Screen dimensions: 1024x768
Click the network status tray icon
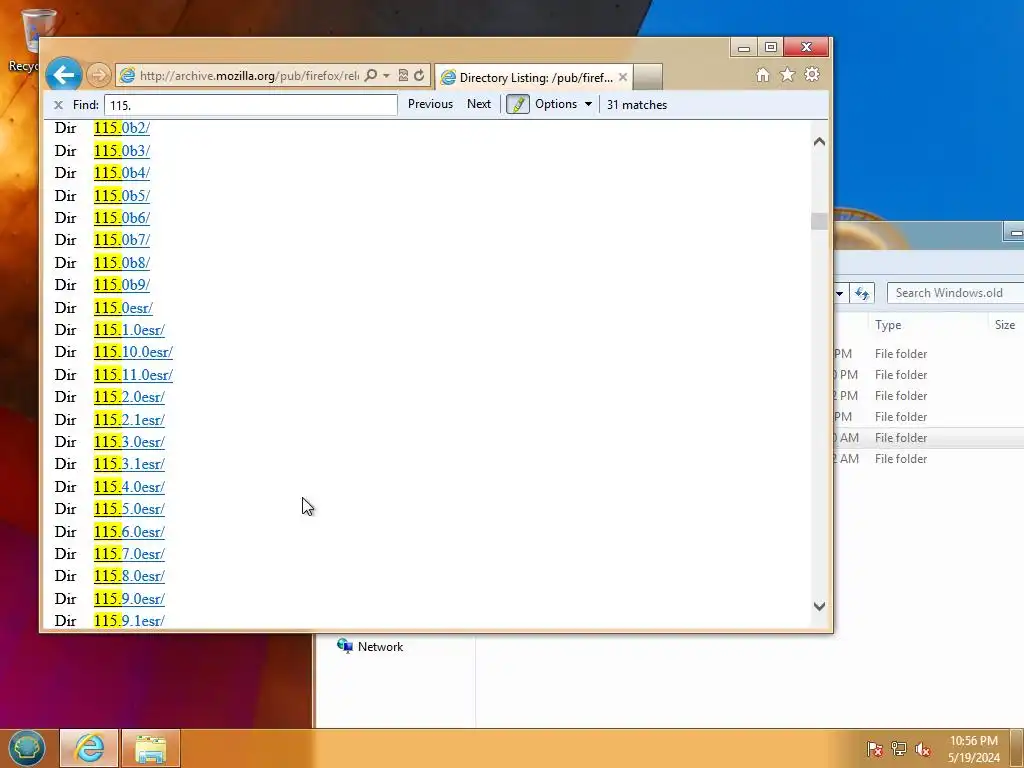point(899,749)
